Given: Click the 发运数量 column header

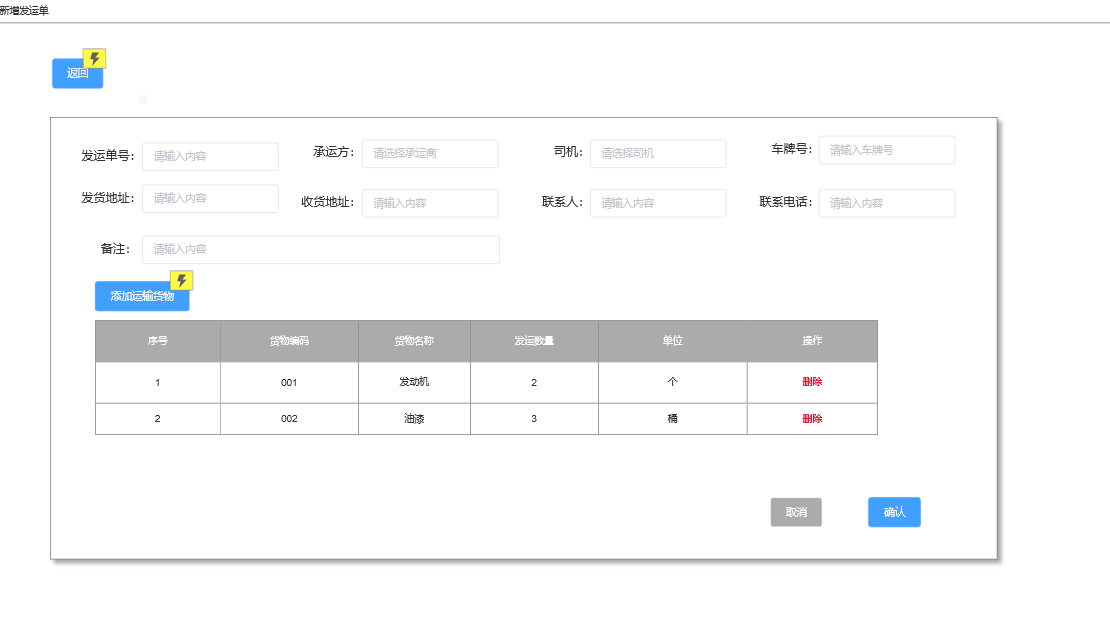Looking at the screenshot, I should 534,341.
